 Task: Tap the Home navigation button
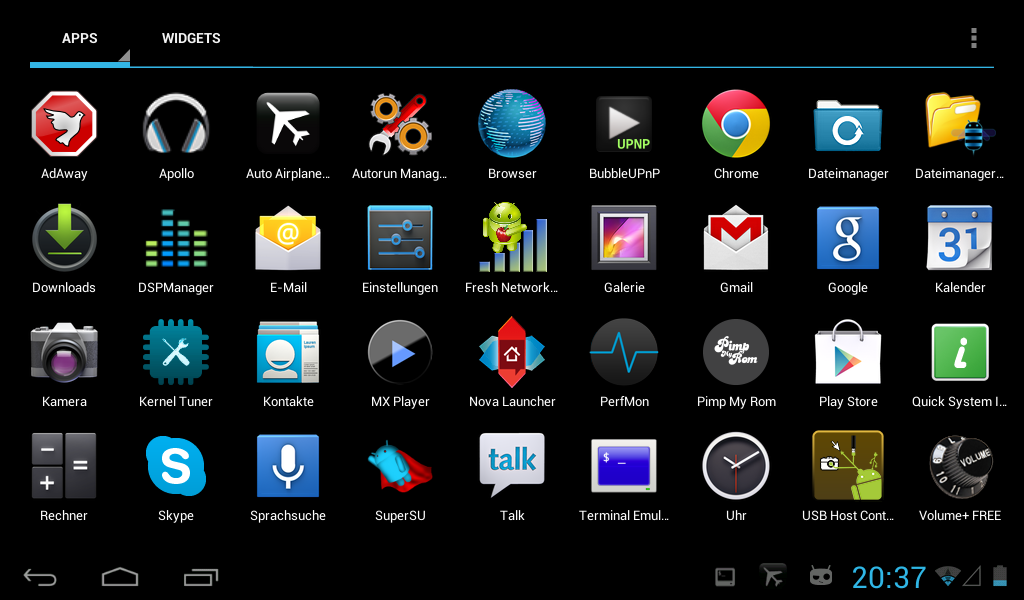120,577
